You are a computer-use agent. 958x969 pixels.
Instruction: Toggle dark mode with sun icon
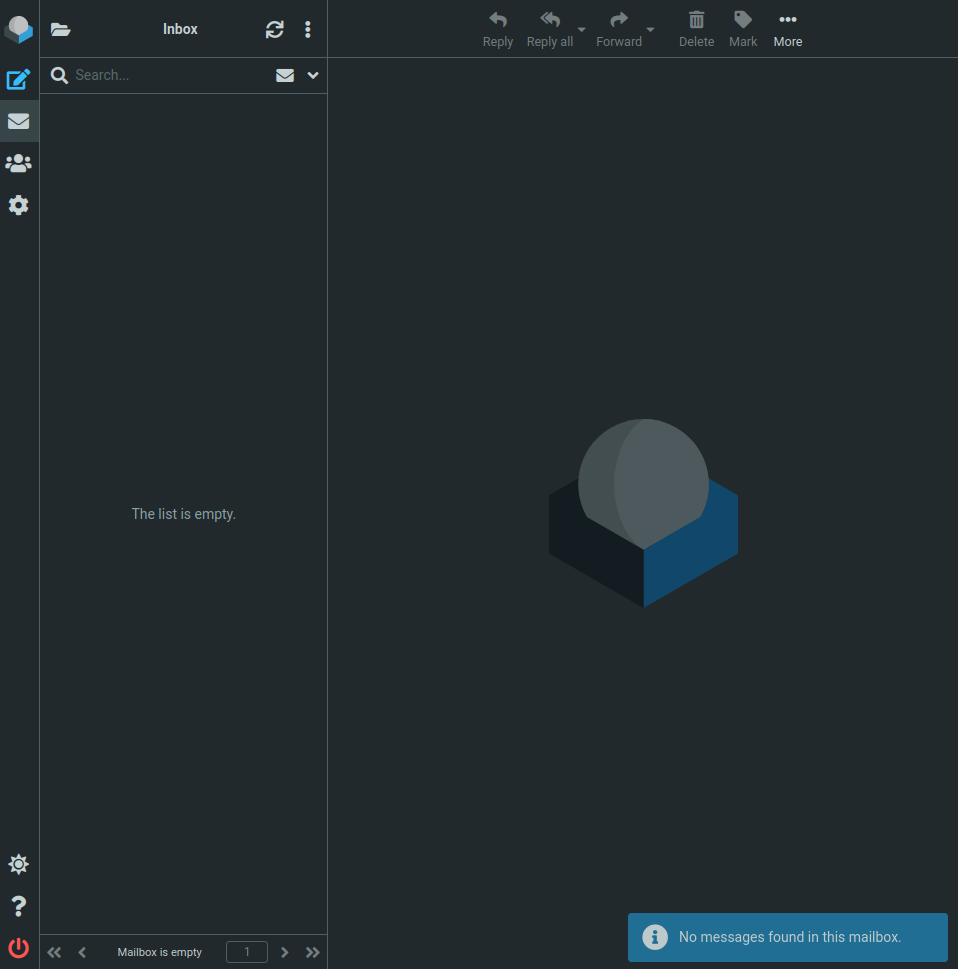[19, 865]
